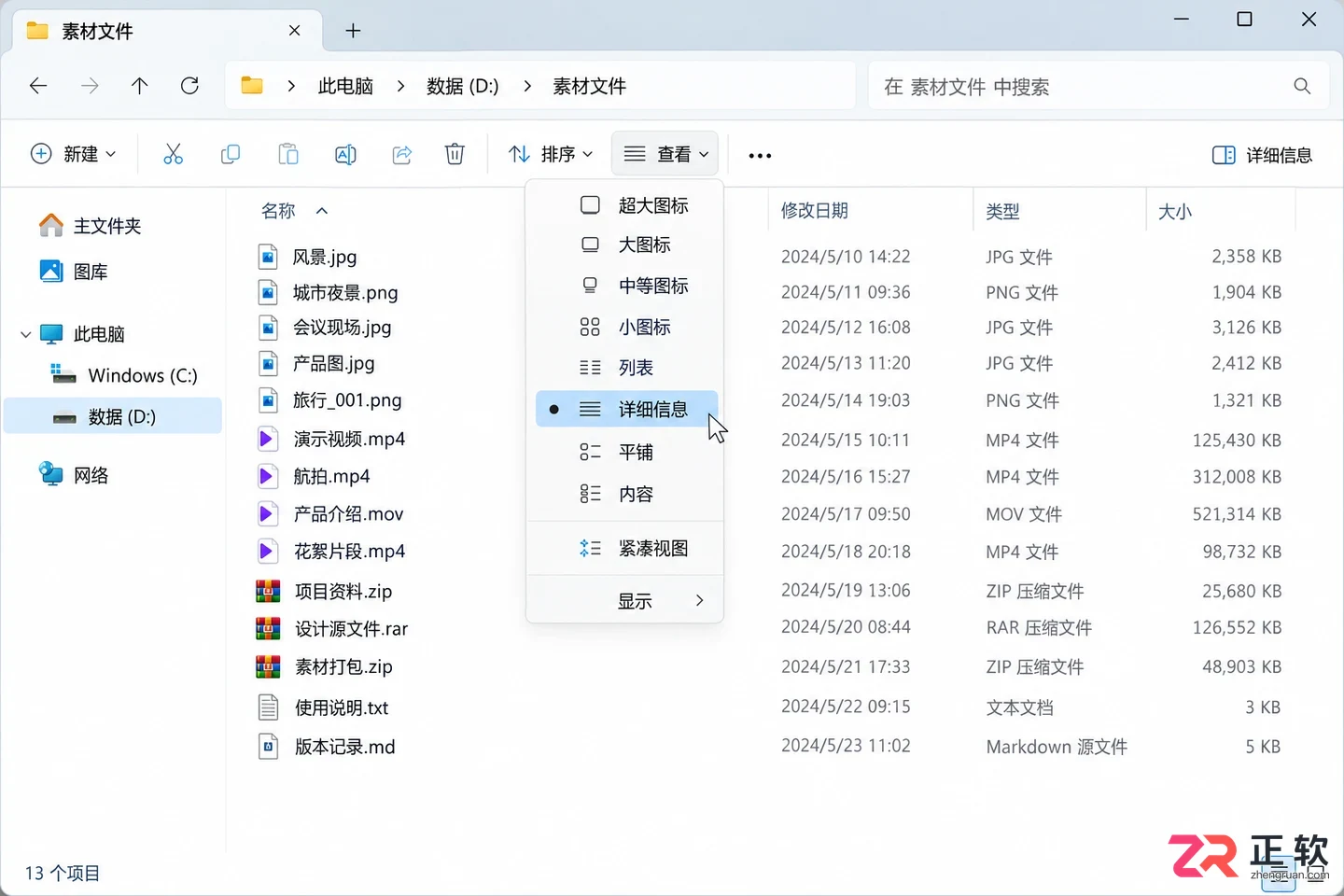Viewport: 1344px width, 896px height.
Task: Click the 项目资料.zip archive icon
Action: click(268, 591)
